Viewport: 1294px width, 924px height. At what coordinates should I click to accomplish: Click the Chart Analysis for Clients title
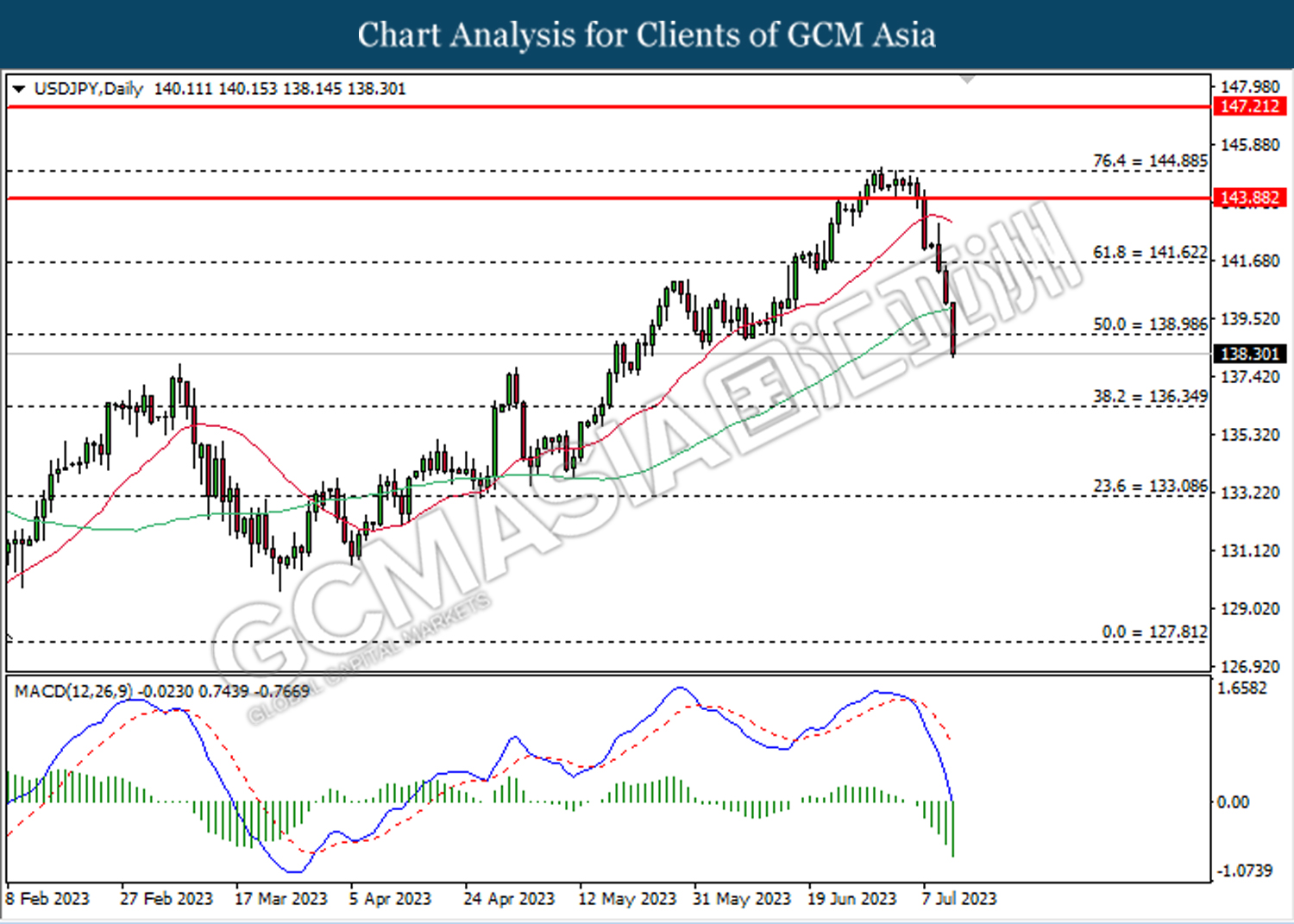coord(646,35)
